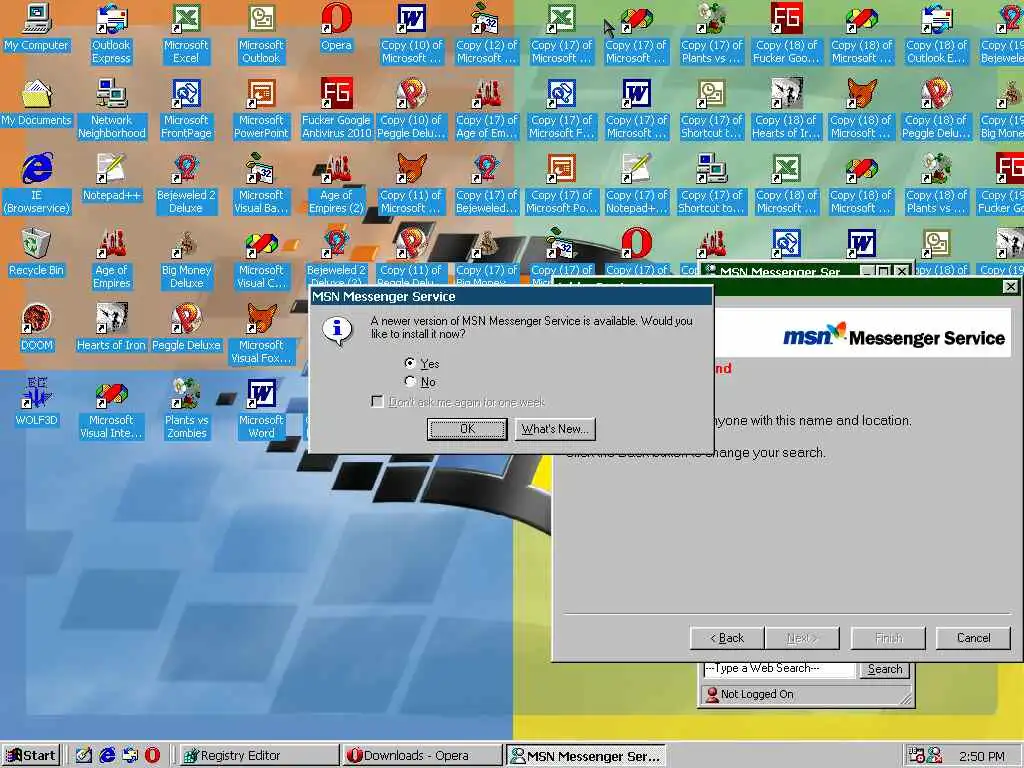Select the Microsoft PowerPoint shortcut

(x=261, y=109)
